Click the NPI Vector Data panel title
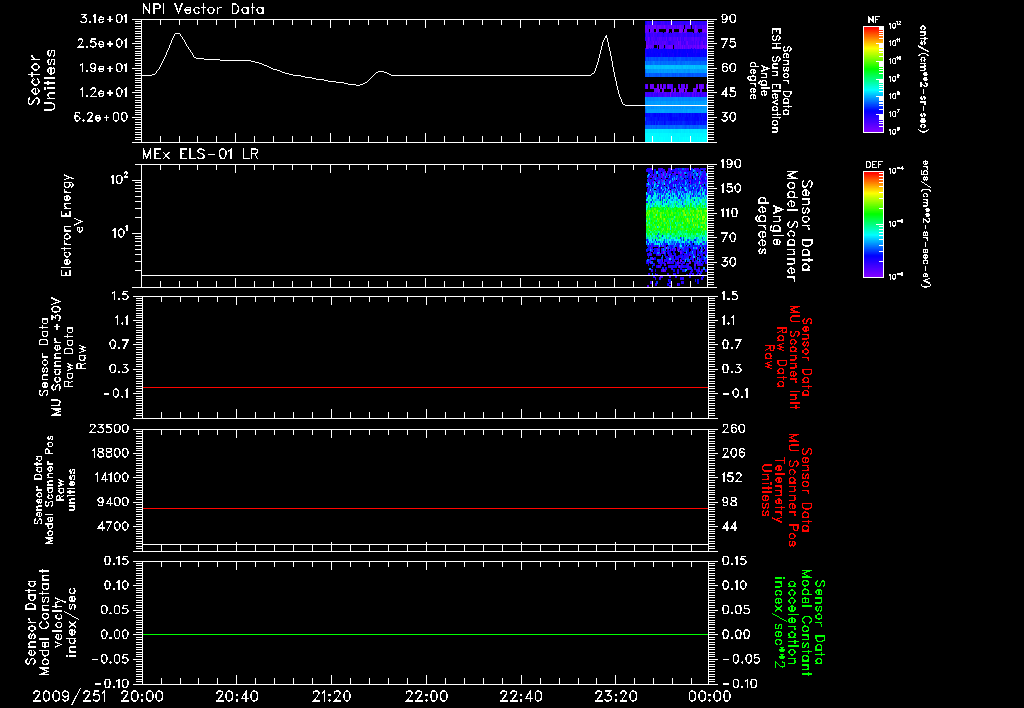This screenshot has width=1024, height=708. 203,9
